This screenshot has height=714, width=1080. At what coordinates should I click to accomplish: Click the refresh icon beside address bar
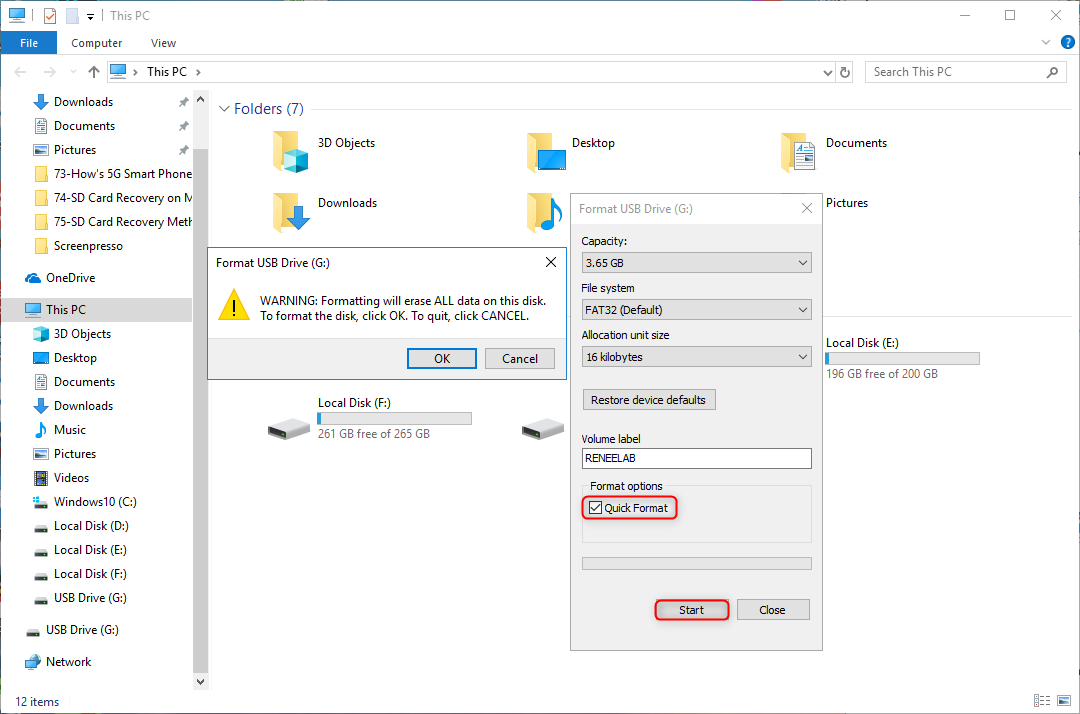845,72
